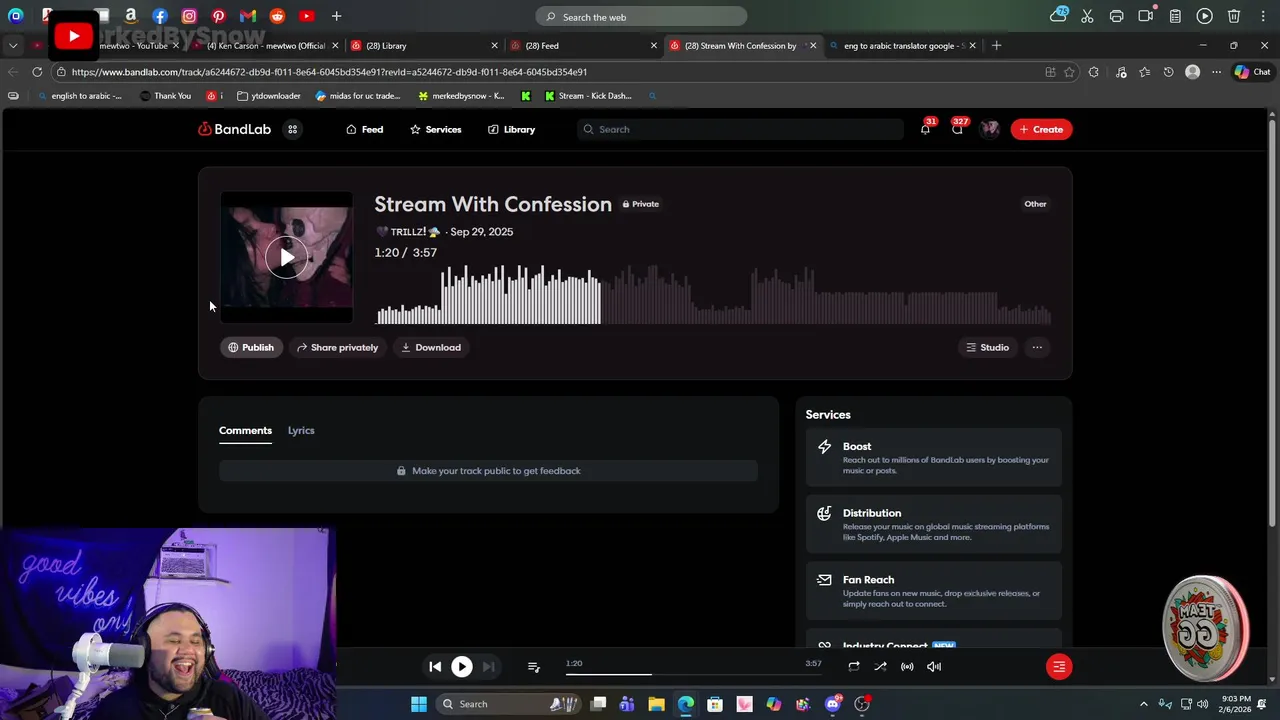Open the player queue list icon
The width and height of the screenshot is (1280, 720).
coord(533,667)
